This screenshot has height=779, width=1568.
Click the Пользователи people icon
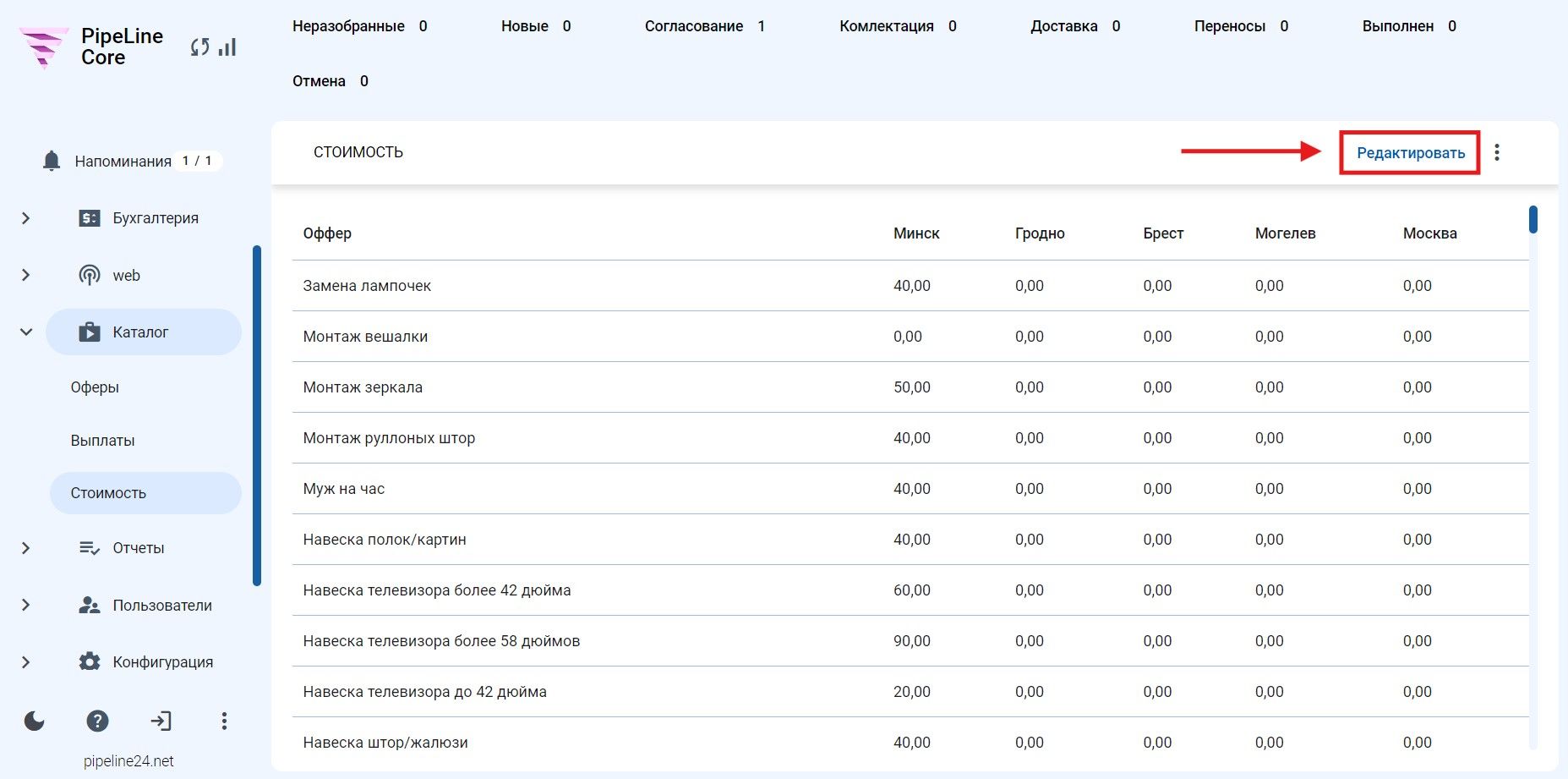pos(90,606)
